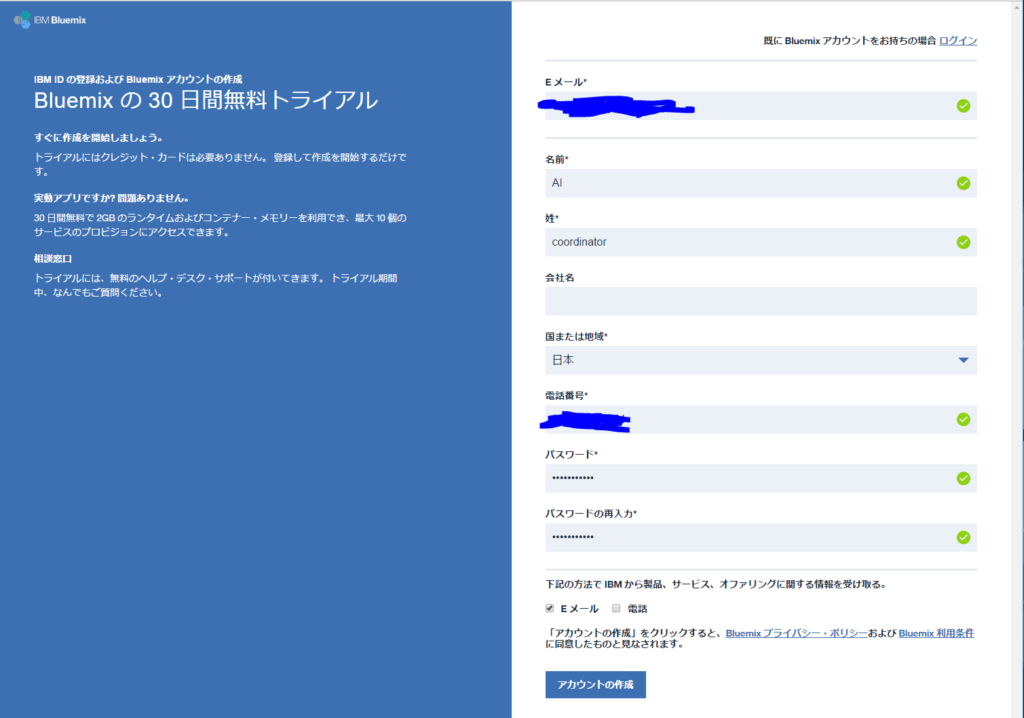Click the 会社名 field label

point(560,278)
